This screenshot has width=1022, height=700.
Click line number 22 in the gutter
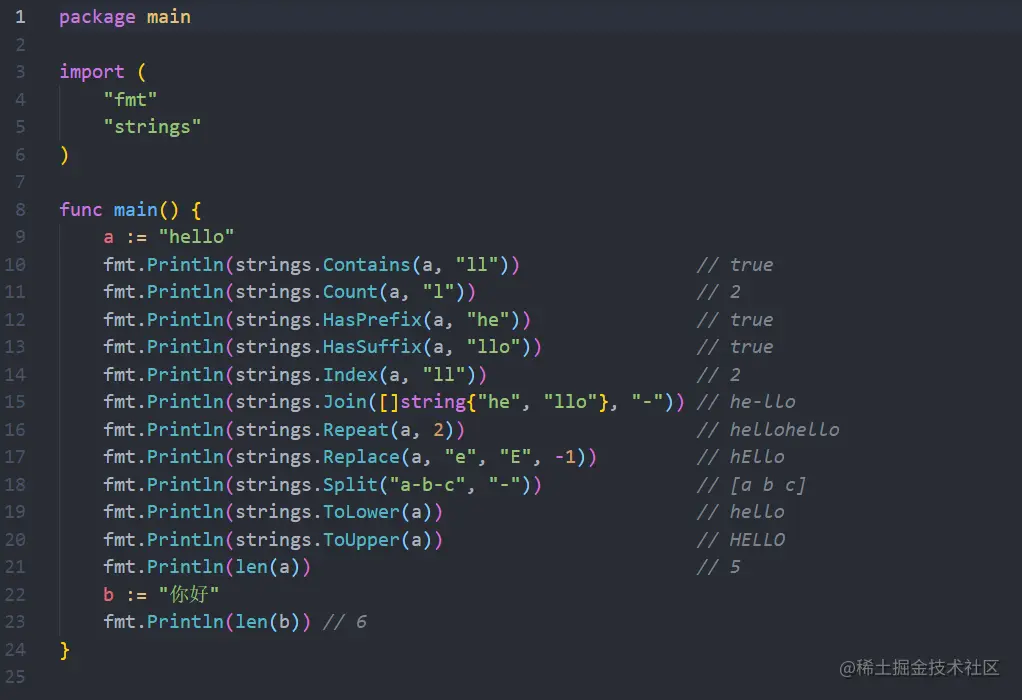(15, 594)
